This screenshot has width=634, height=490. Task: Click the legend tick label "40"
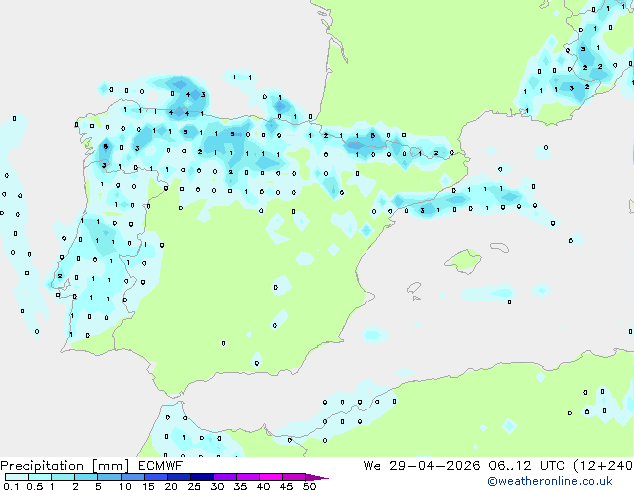tap(263, 486)
